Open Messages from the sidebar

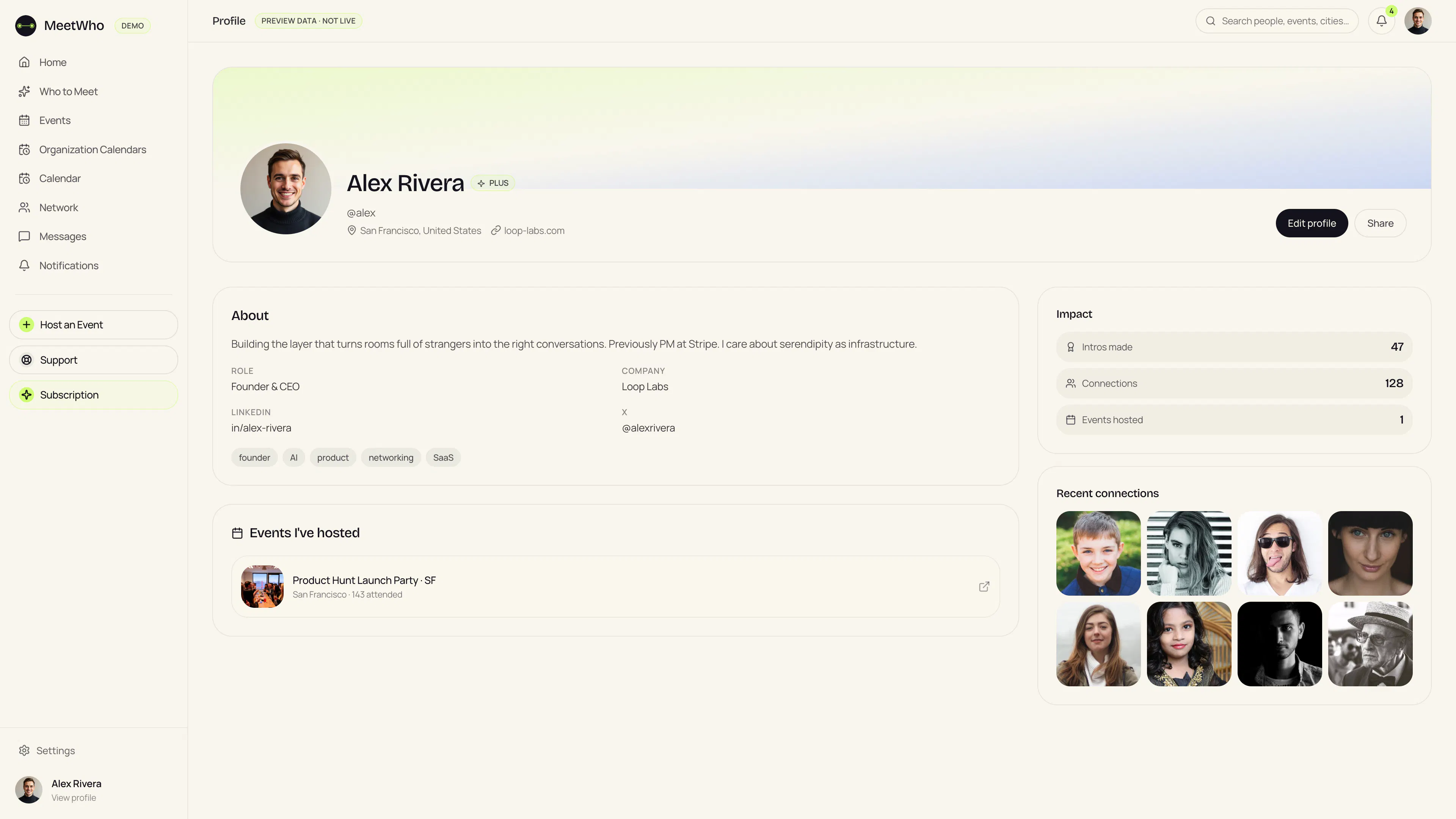click(94, 236)
